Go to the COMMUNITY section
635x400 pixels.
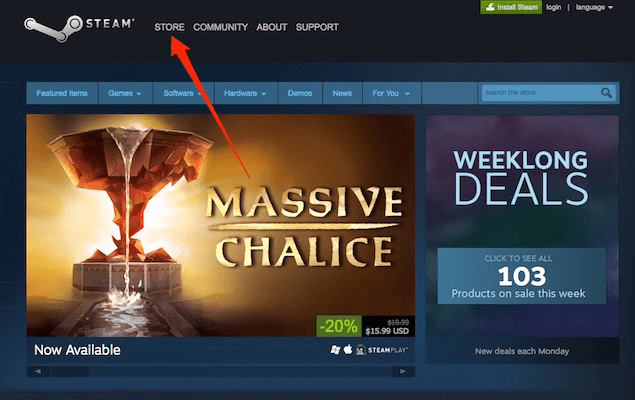(x=220, y=27)
